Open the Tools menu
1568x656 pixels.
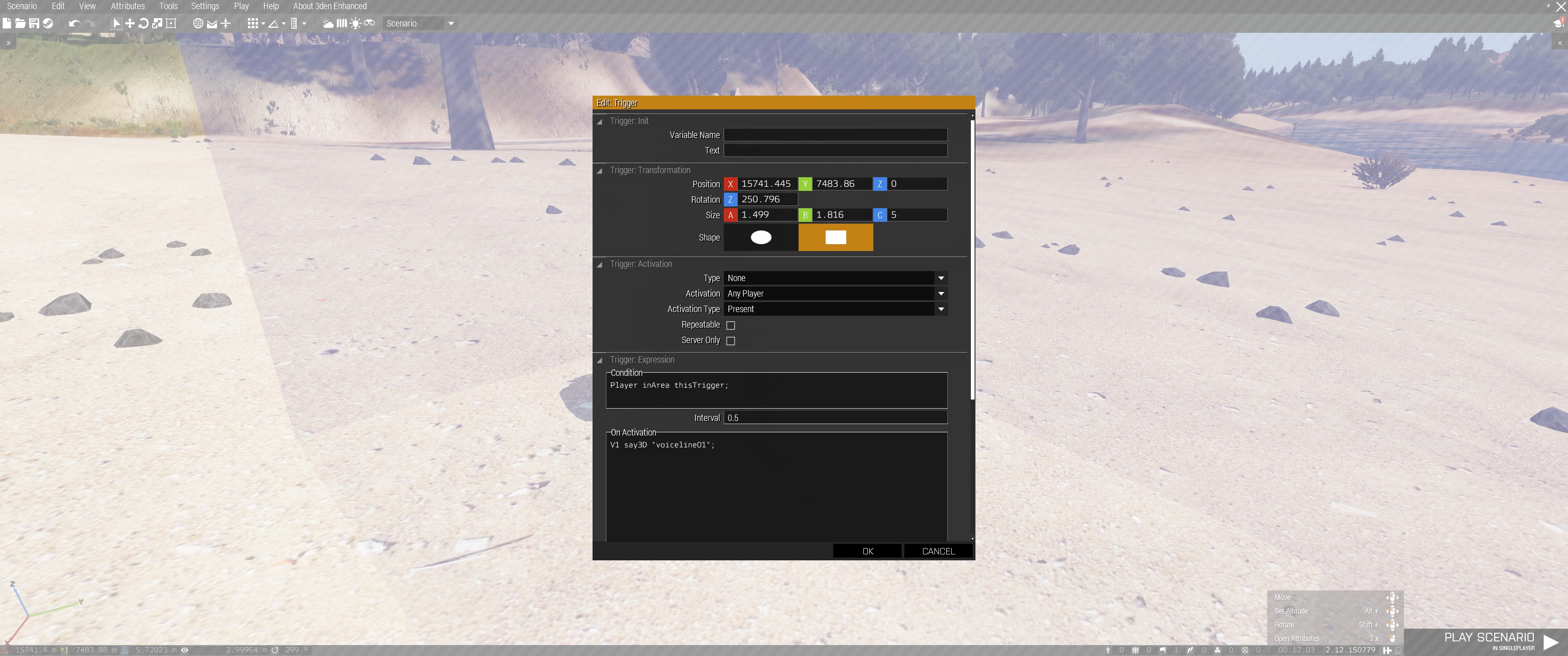pyautogui.click(x=169, y=6)
